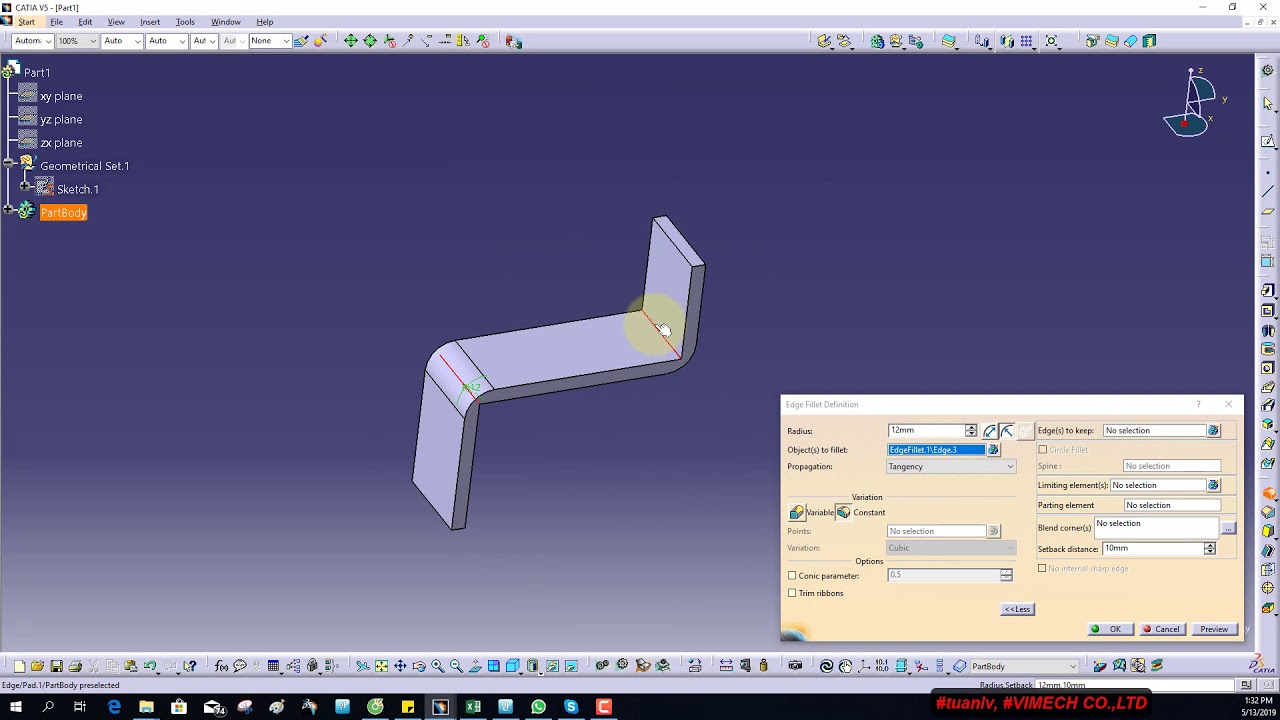This screenshot has width=1280, height=720.
Task: Open the PartBody body selector dropdown
Action: tap(1024, 666)
